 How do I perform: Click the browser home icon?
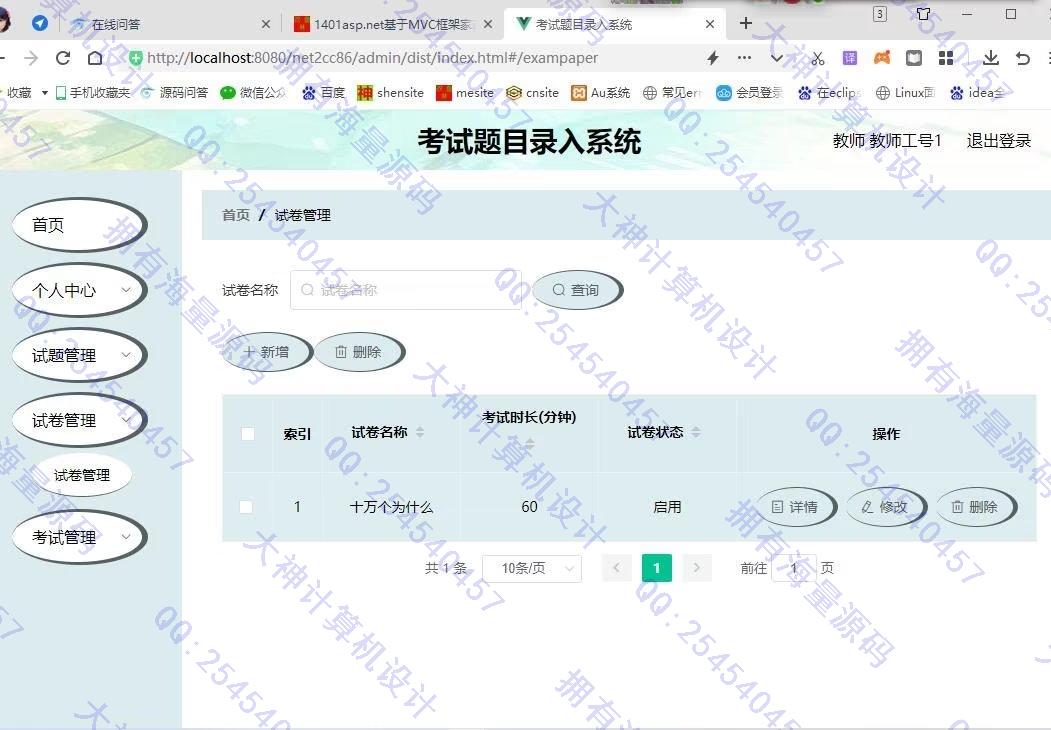click(95, 58)
